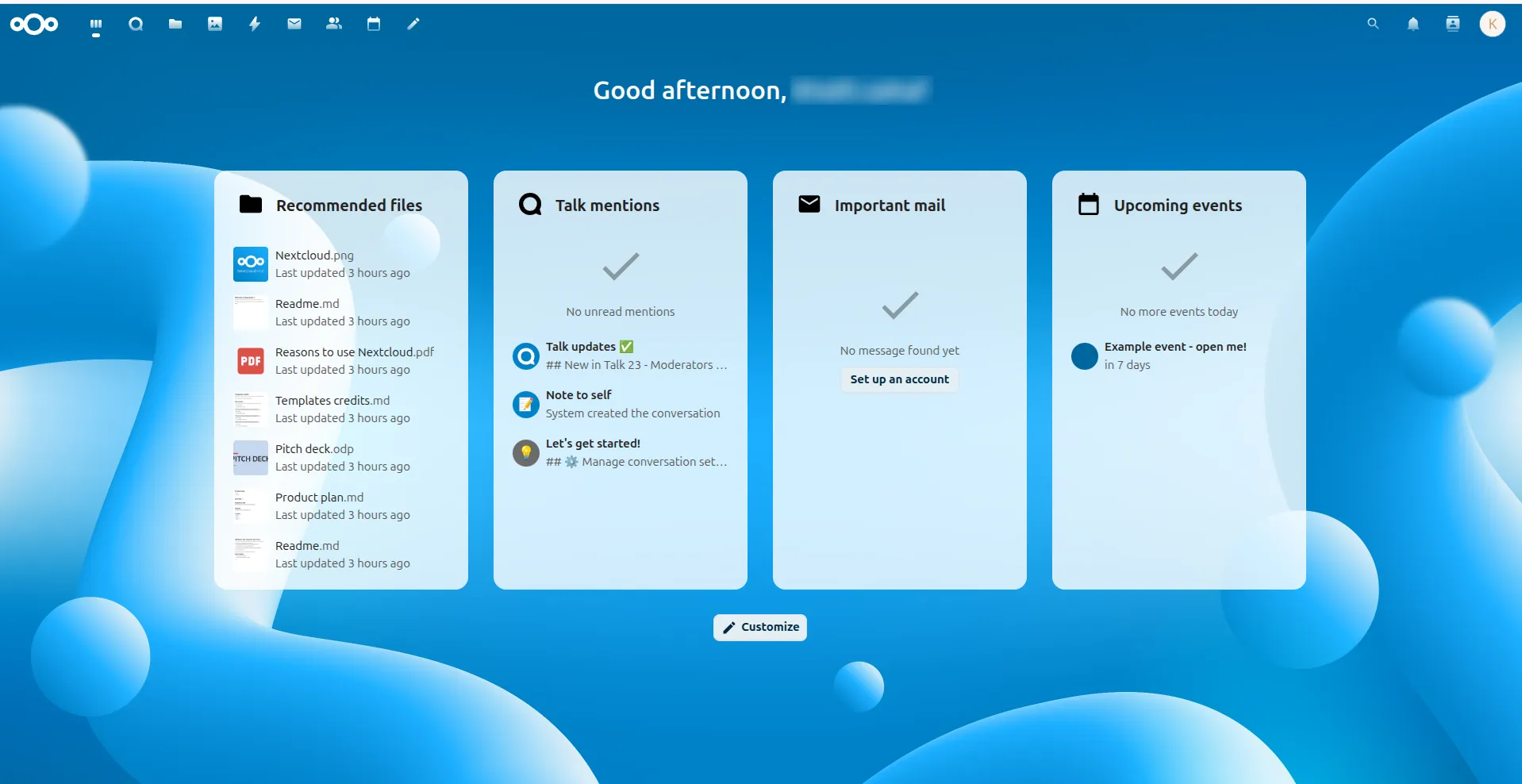Open the Mail app envelope icon

coord(294,25)
